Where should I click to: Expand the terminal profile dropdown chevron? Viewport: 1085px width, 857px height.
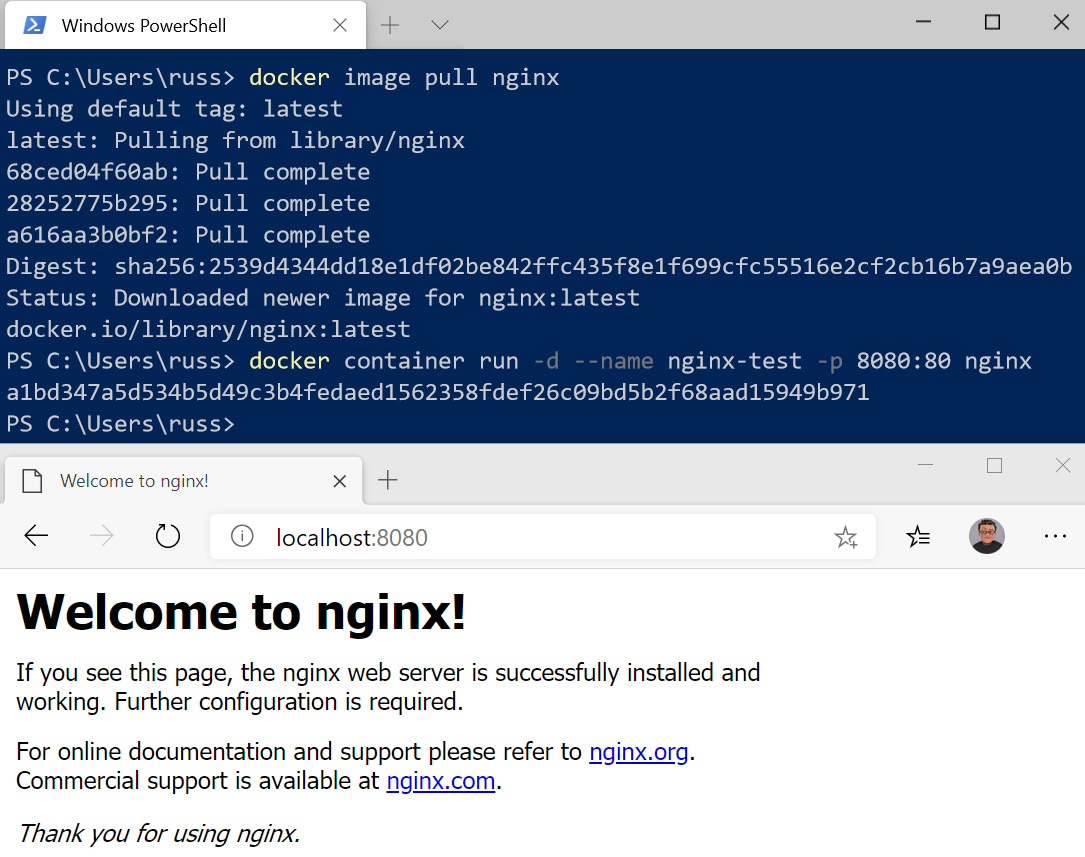(x=439, y=26)
